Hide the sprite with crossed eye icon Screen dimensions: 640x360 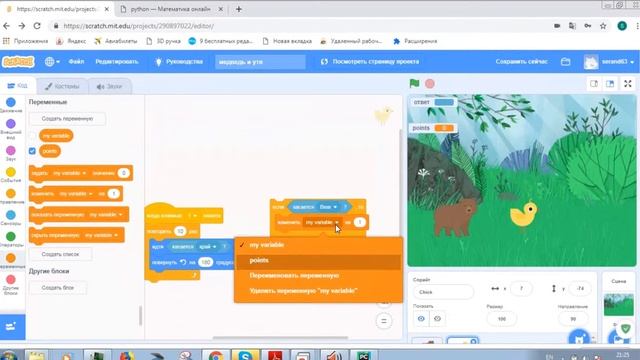pyautogui.click(x=437, y=319)
